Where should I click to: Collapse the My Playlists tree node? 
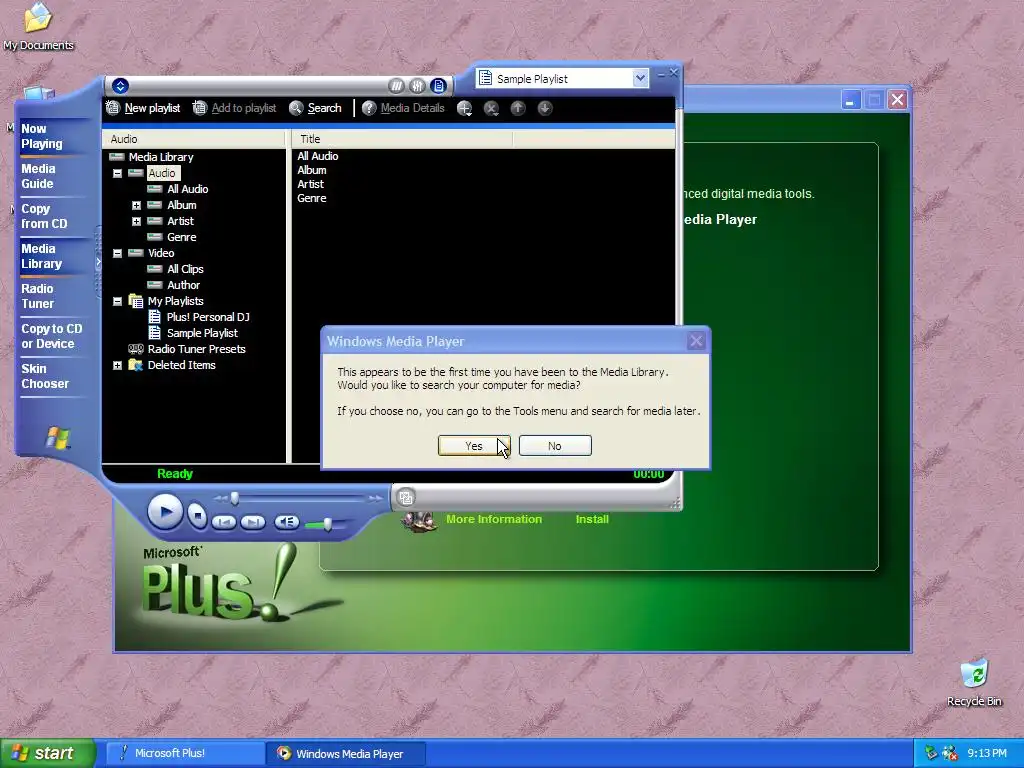[118, 302]
